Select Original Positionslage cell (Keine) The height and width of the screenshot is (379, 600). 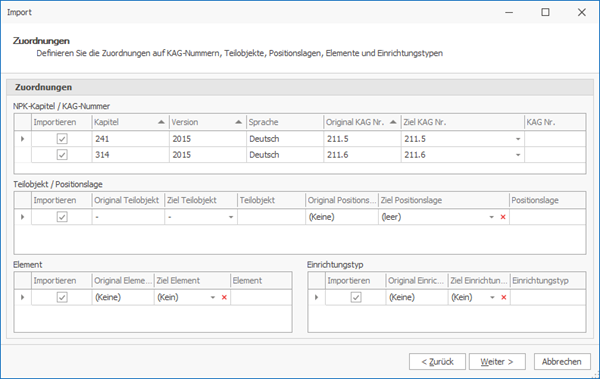(x=342, y=217)
